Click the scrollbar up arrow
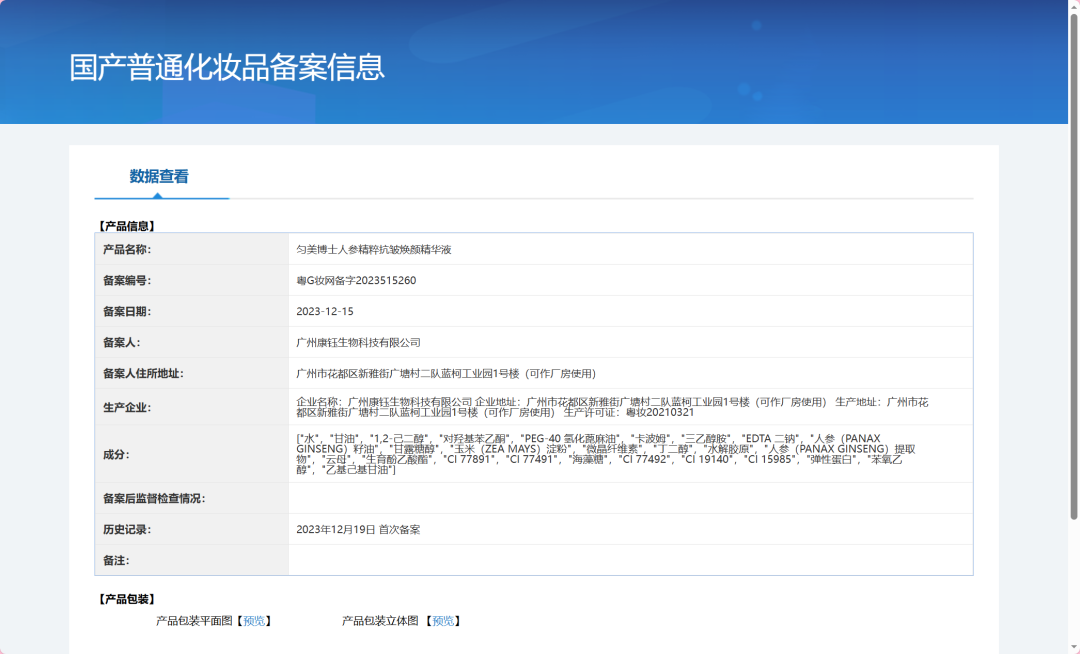 (1074, 6)
